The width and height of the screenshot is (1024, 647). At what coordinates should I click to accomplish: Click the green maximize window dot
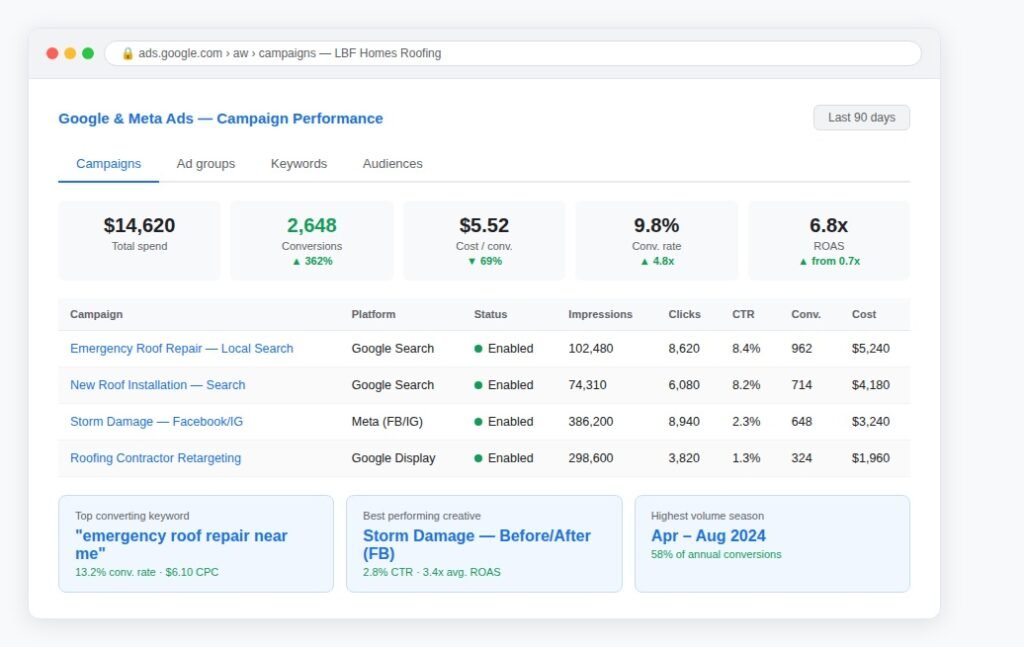pos(88,54)
